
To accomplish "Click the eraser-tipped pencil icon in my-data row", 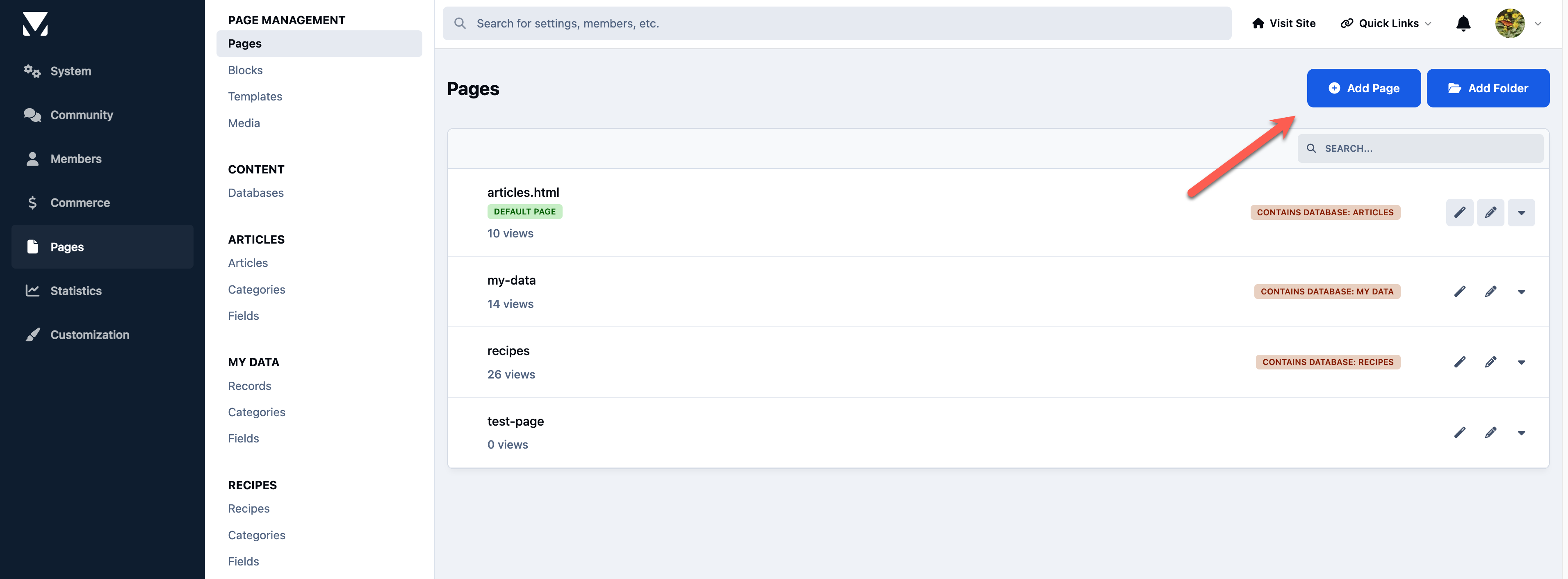I will click(1490, 292).
